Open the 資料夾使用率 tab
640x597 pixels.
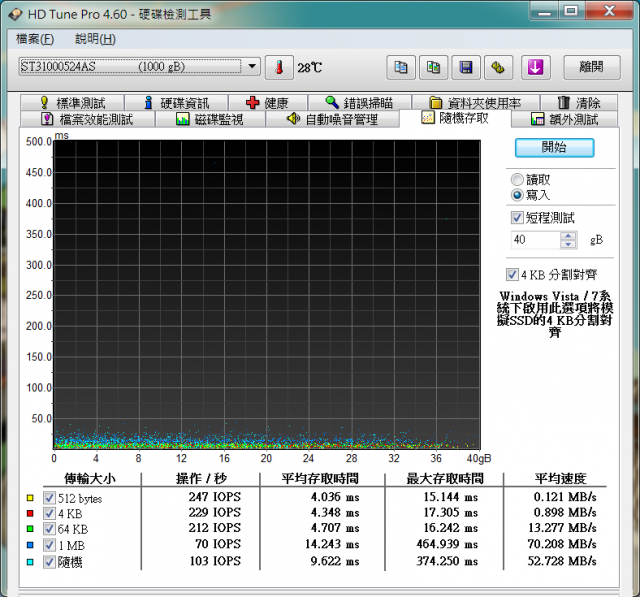pyautogui.click(x=476, y=102)
